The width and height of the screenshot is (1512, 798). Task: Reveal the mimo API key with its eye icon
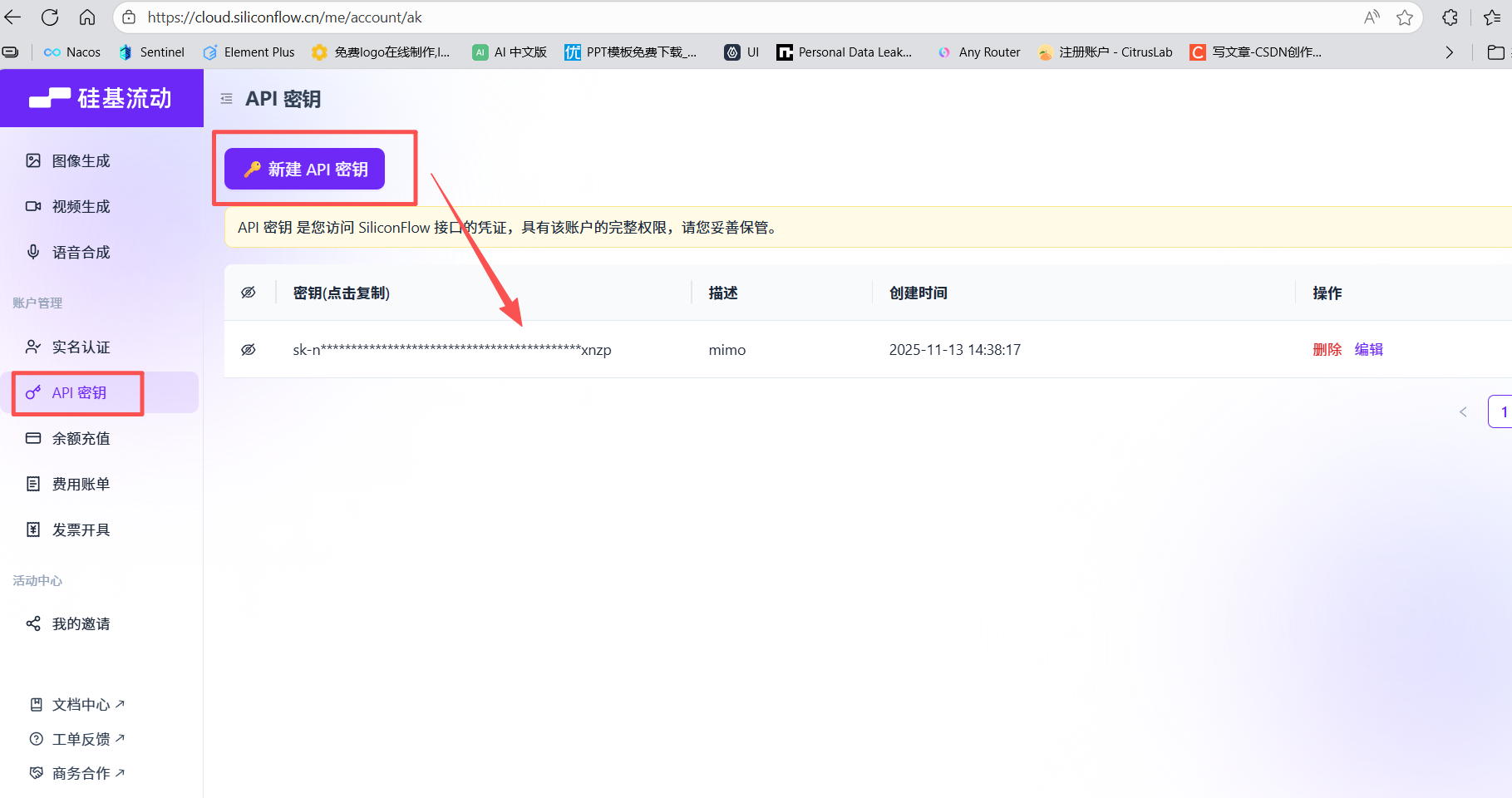coord(248,349)
